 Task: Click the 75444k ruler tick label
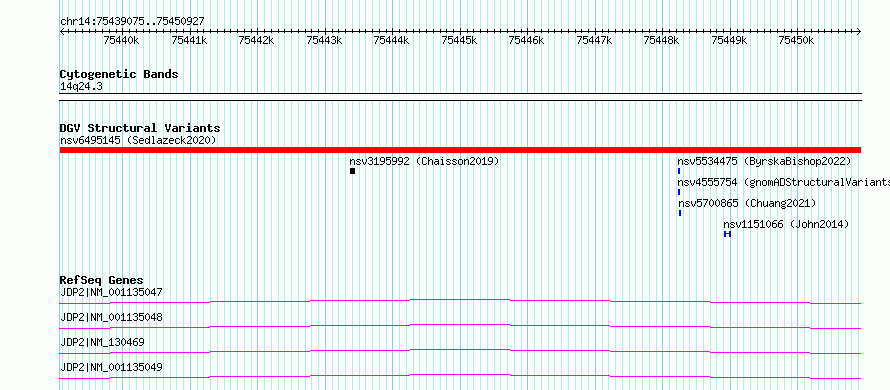pos(391,40)
